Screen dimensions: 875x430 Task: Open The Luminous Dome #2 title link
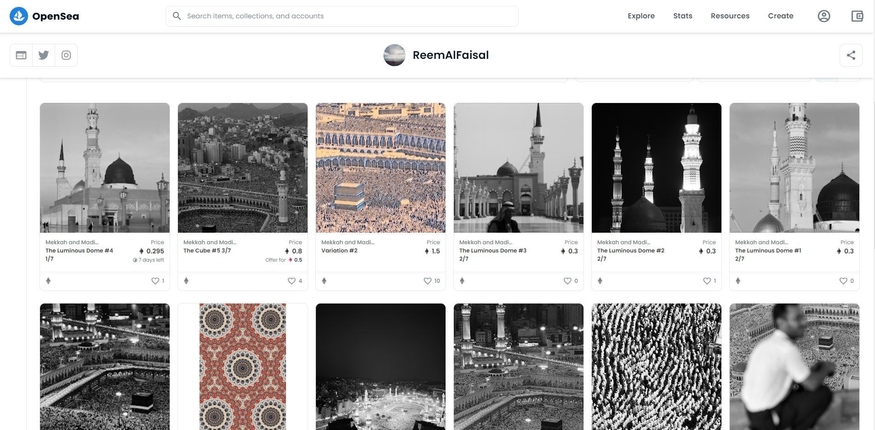click(631, 251)
